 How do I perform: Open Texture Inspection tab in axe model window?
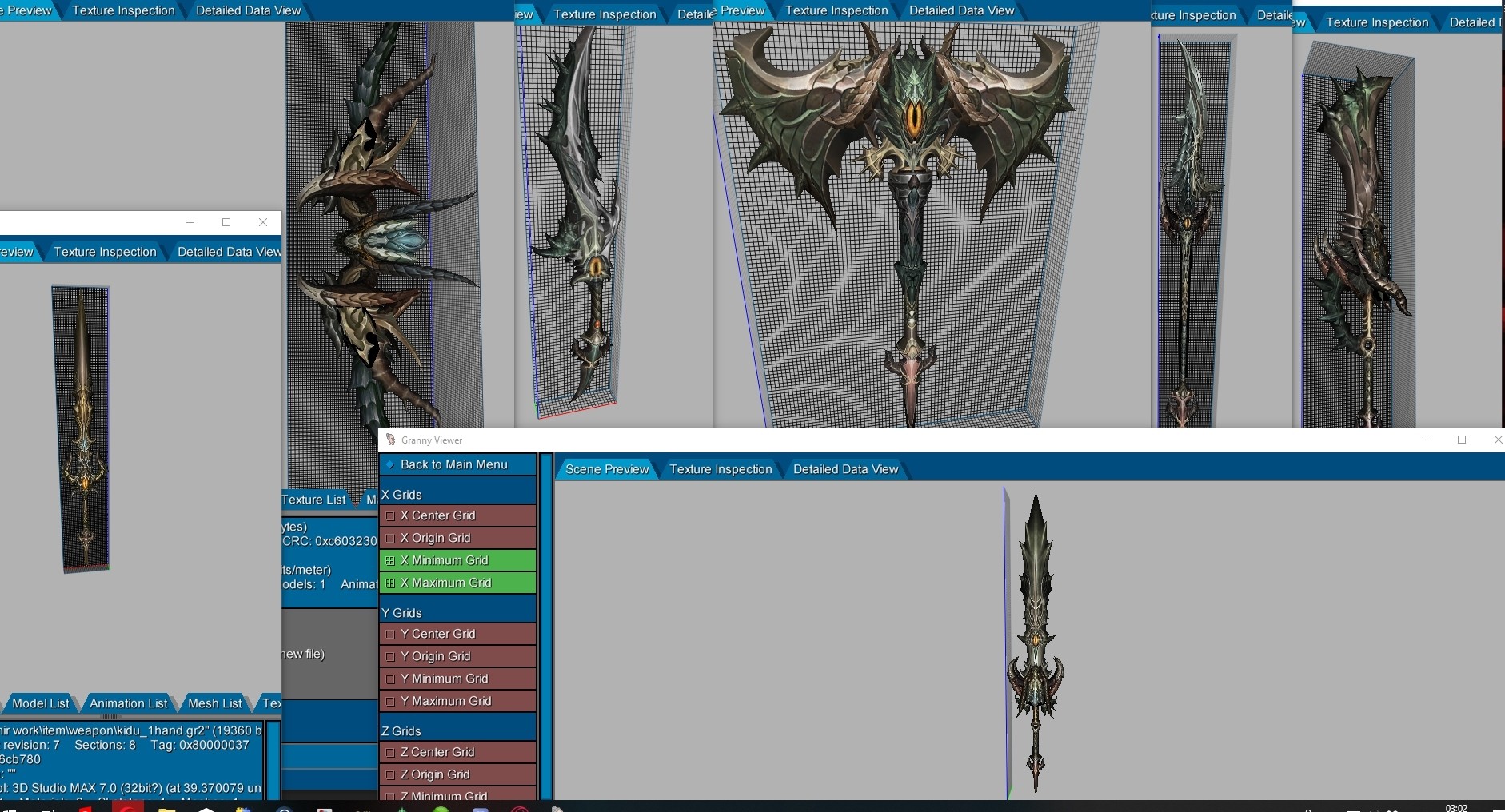pos(836,10)
